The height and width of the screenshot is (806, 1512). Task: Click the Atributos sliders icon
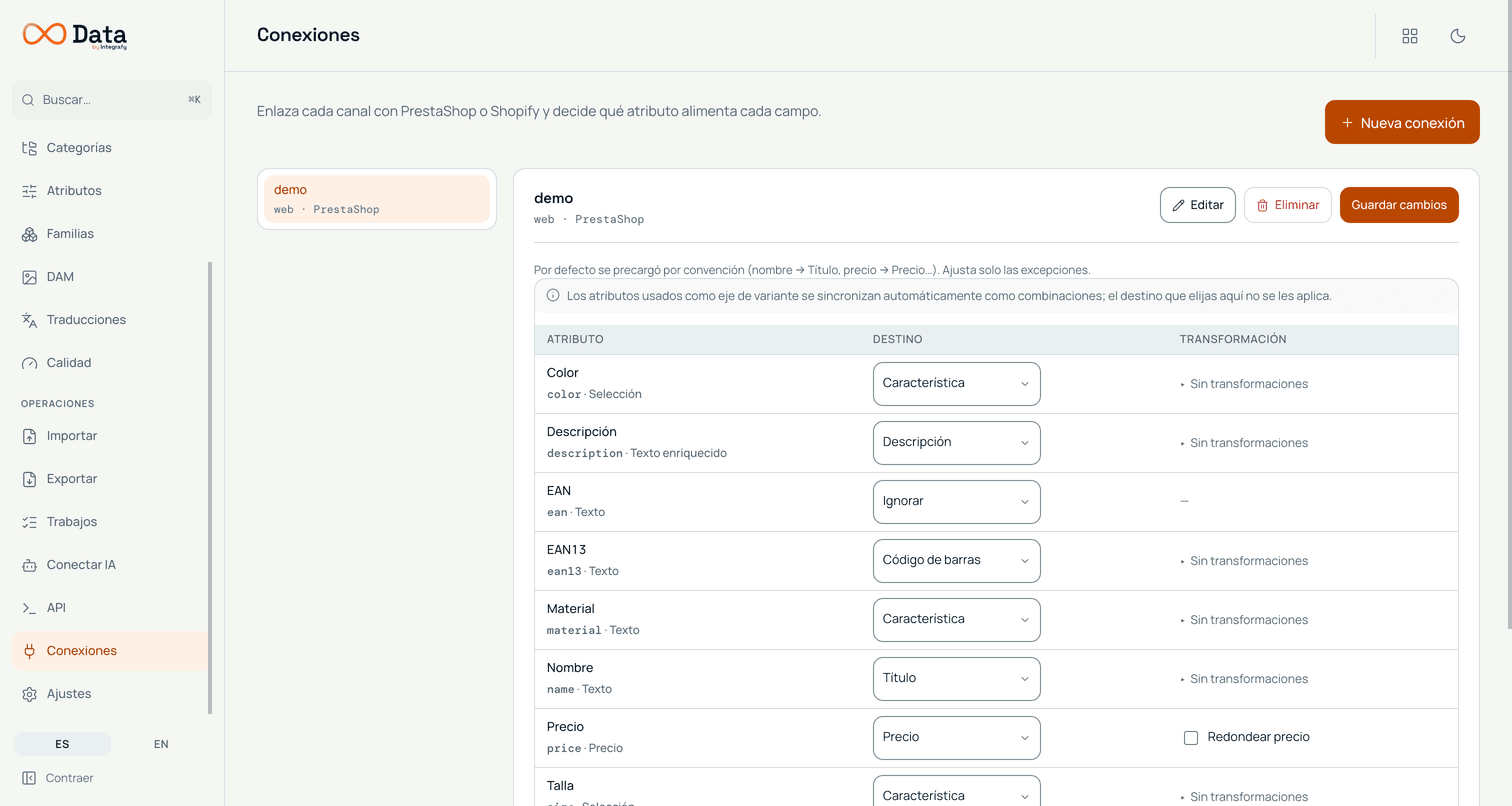[29, 191]
